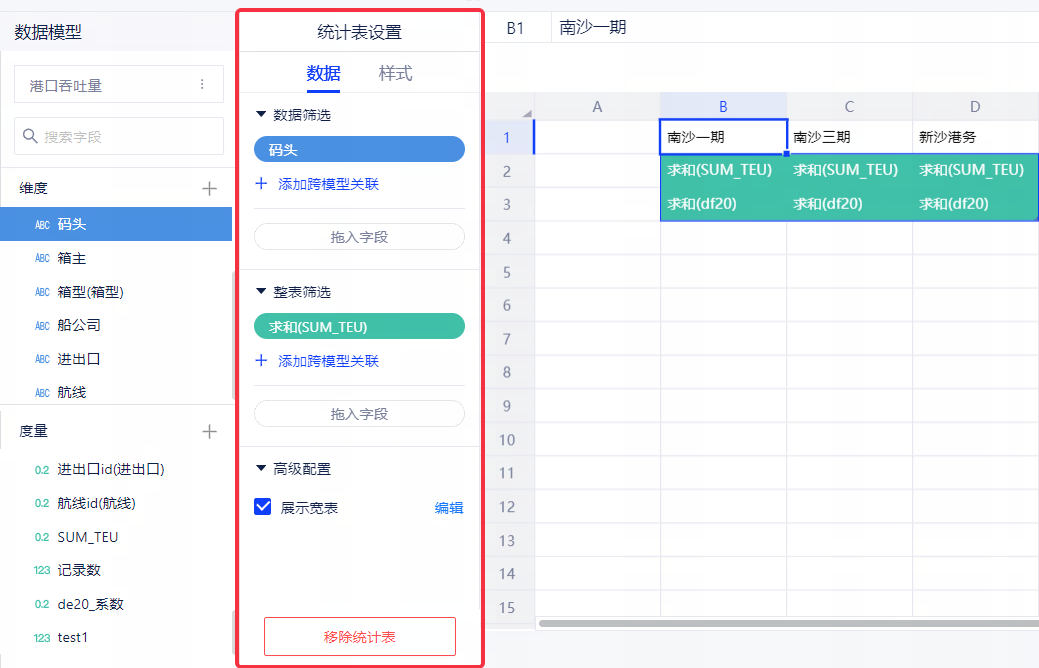Click the plus icon under 整表筛选 for 添加跨模型关联
This screenshot has width=1039, height=668.
coord(262,361)
